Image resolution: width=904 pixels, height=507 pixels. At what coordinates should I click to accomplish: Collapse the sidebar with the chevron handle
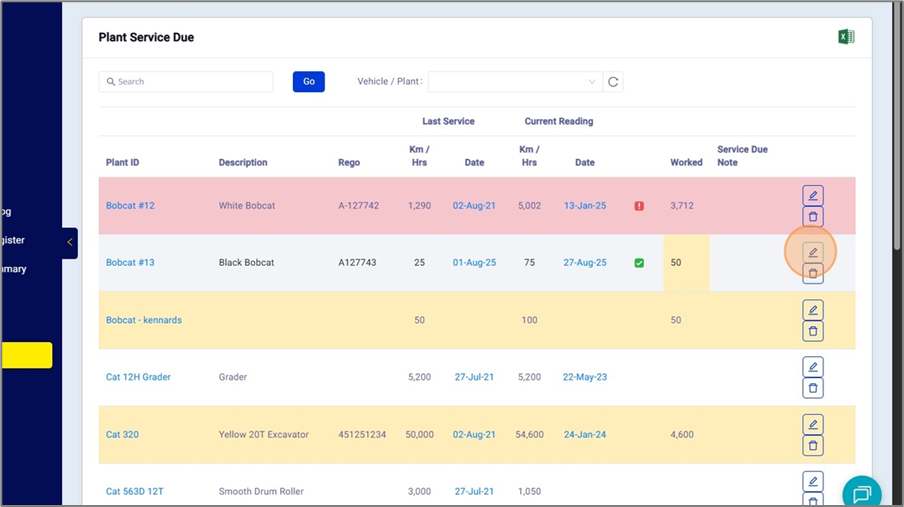(69, 242)
